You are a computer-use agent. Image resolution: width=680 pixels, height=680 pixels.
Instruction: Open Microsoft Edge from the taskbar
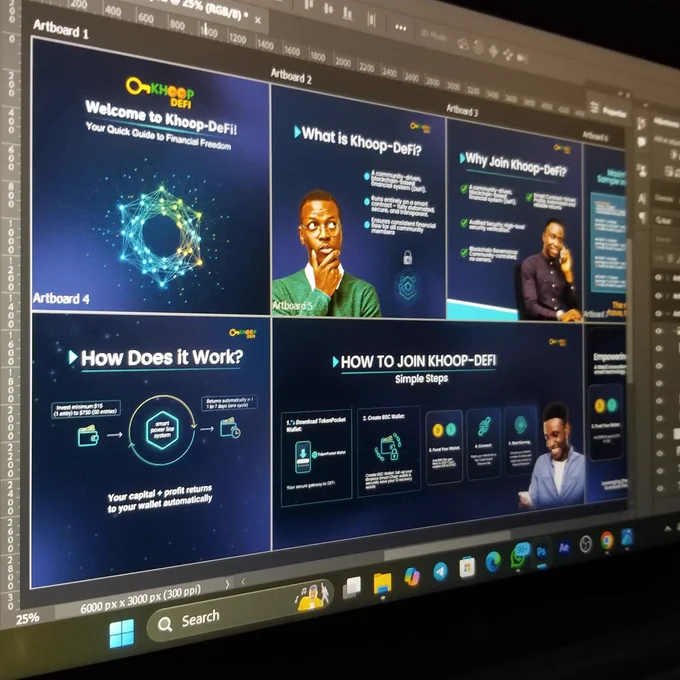[x=493, y=562]
